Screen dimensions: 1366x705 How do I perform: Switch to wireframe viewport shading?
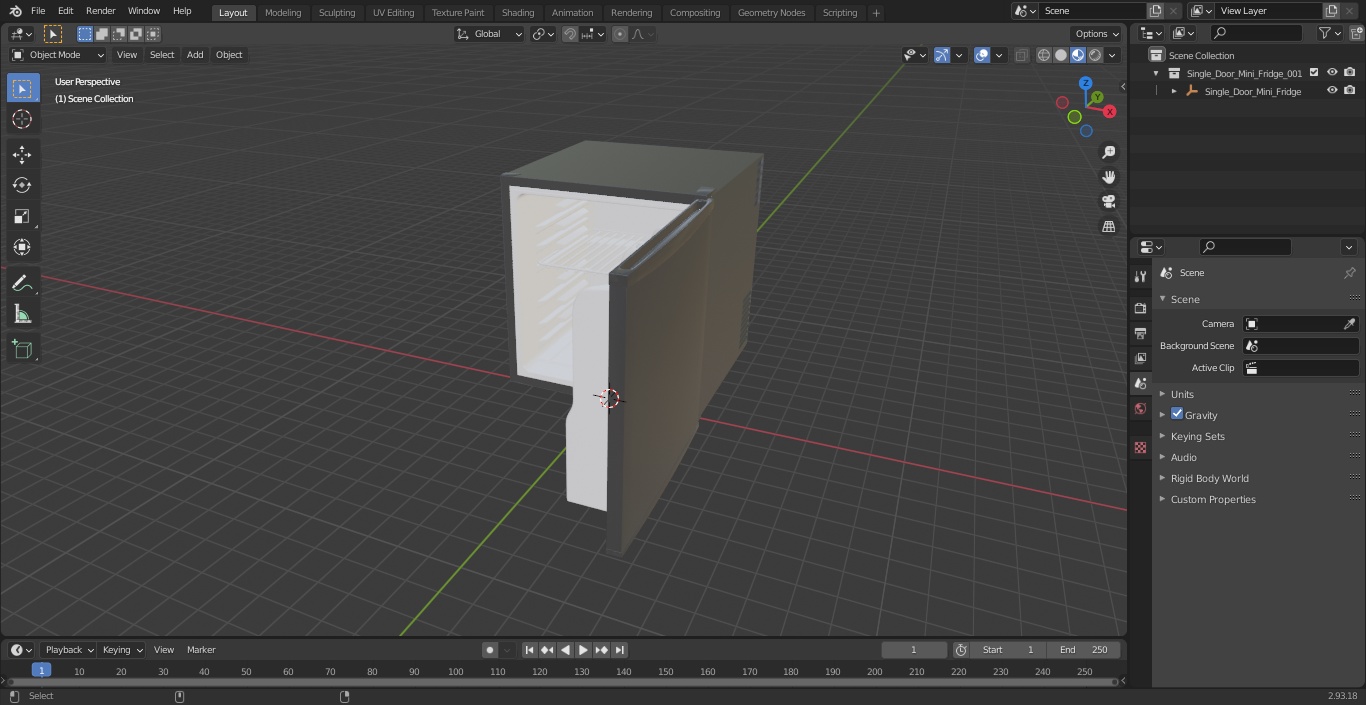tap(1044, 55)
